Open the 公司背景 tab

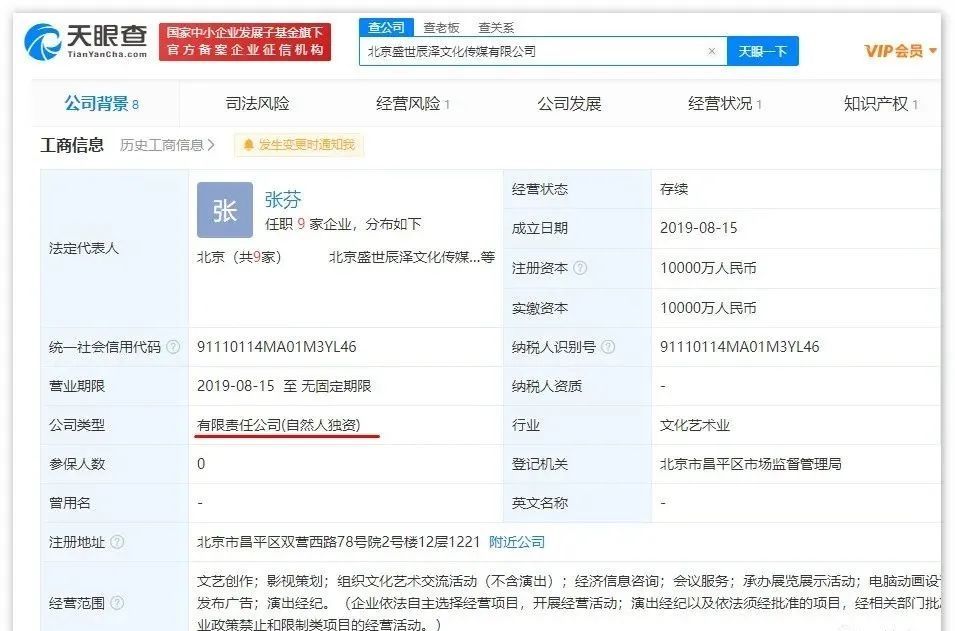[102, 104]
